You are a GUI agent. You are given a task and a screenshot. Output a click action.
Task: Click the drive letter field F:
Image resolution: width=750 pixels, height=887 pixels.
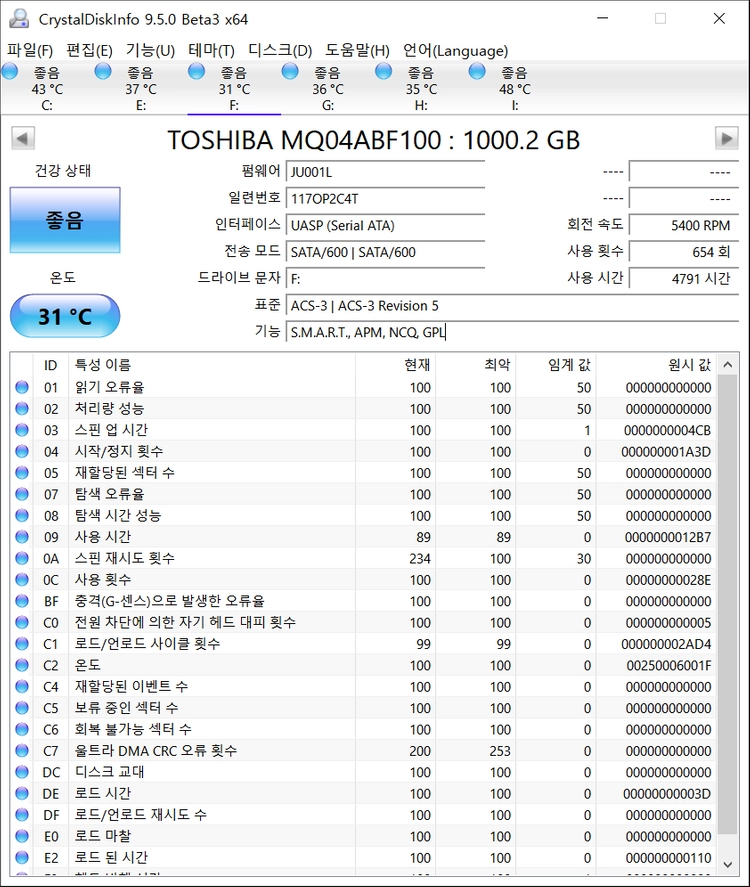pyautogui.click(x=385, y=278)
